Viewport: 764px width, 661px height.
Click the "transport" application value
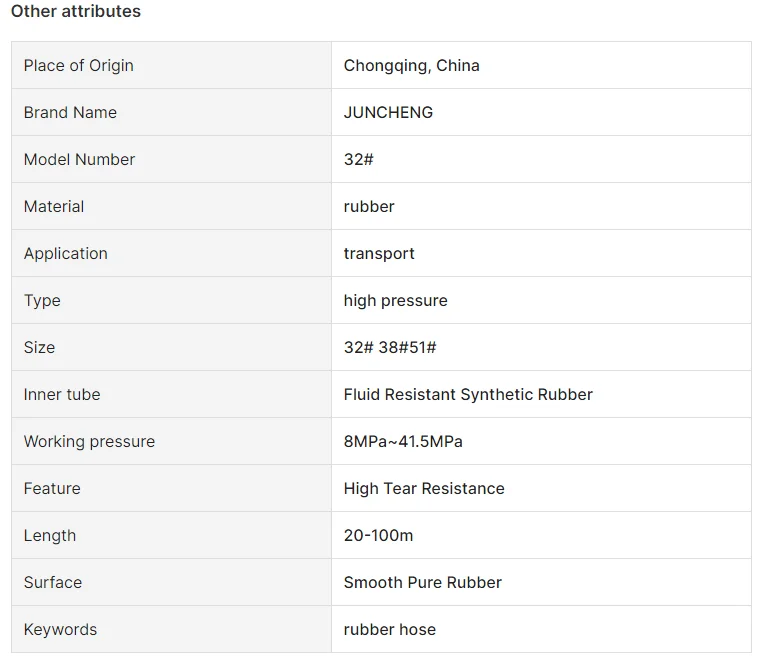(x=379, y=254)
